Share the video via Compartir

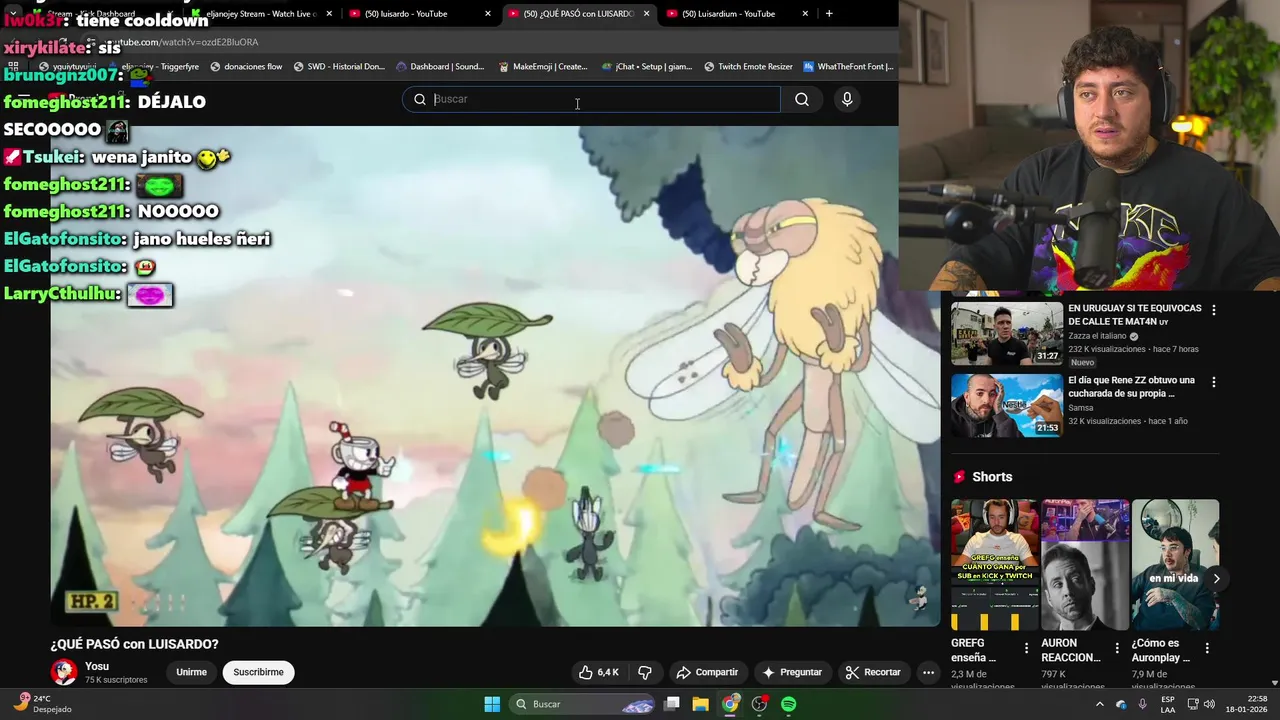[x=707, y=672]
